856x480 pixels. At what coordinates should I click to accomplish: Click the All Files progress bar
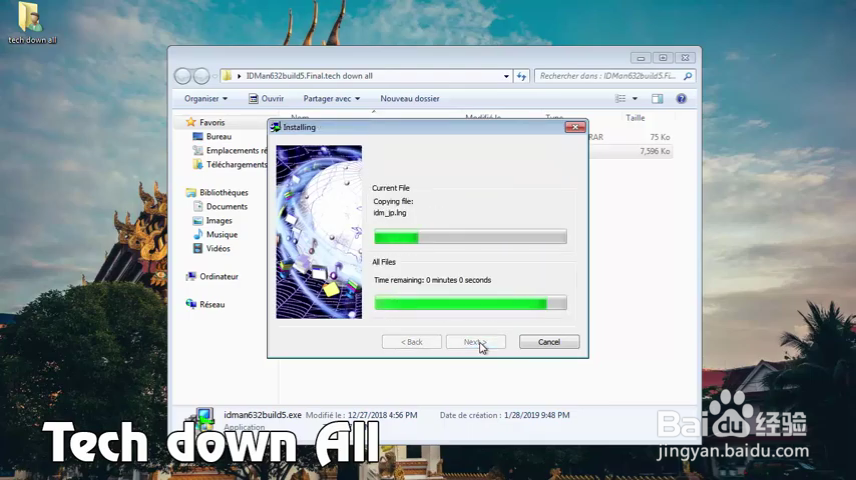(470, 303)
